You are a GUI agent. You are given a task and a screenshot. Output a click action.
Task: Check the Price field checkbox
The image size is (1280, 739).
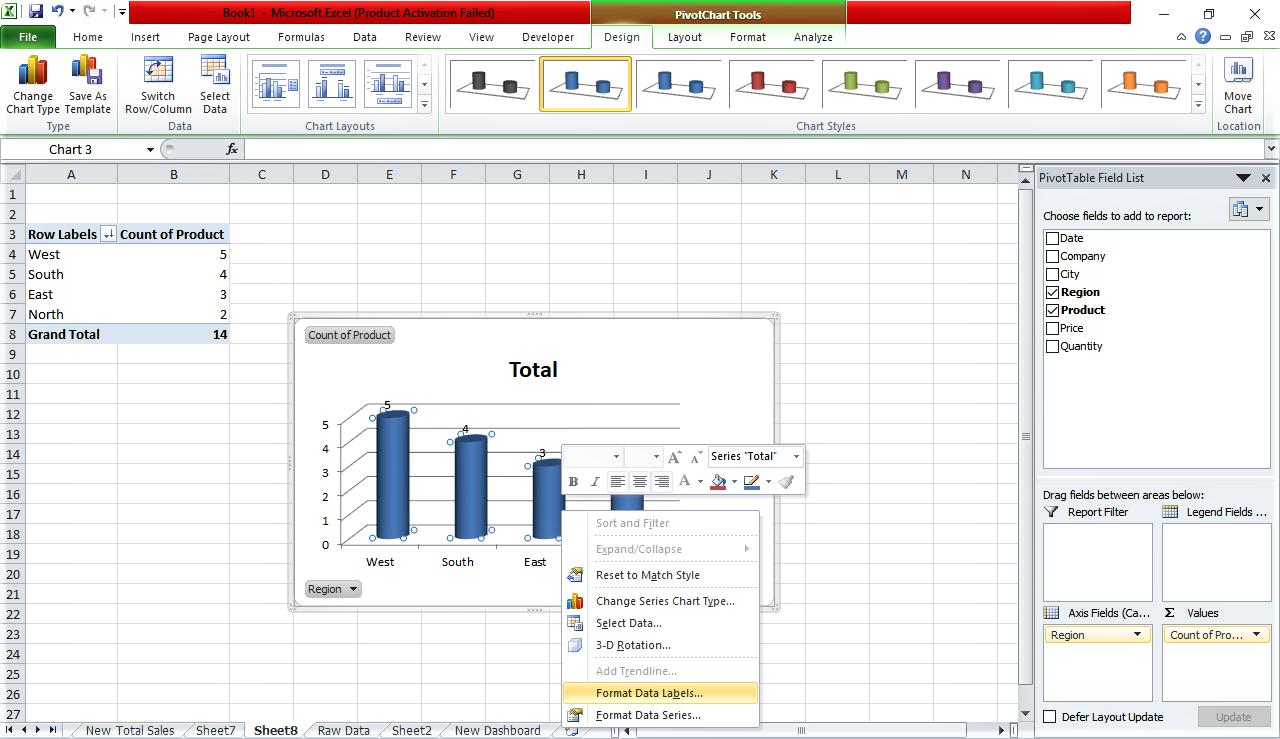pos(1052,328)
